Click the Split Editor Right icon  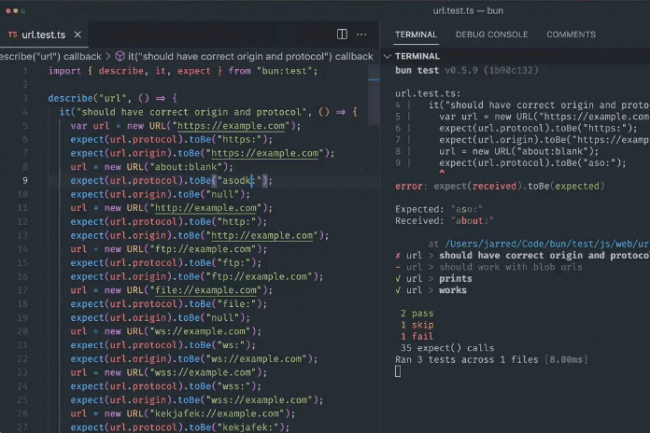[x=342, y=34]
